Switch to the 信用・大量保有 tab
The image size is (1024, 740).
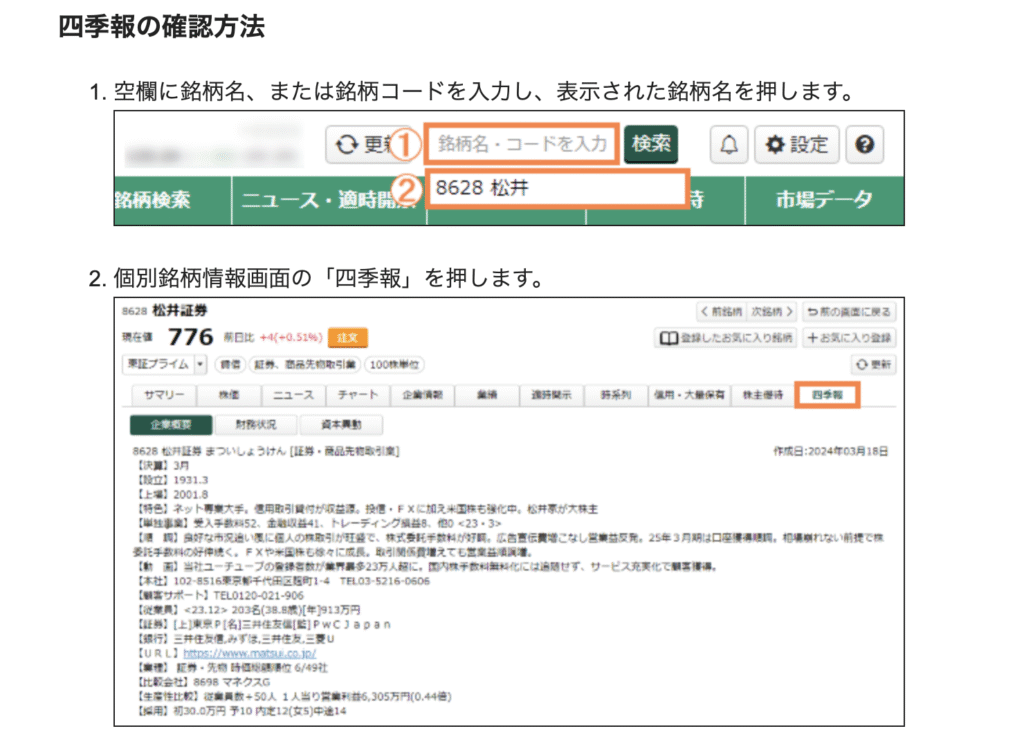pyautogui.click(x=690, y=395)
